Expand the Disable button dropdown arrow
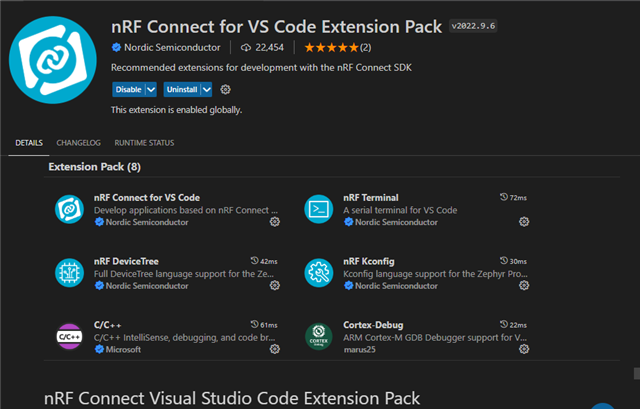Viewport: 640px width, 409px height. coord(151,89)
